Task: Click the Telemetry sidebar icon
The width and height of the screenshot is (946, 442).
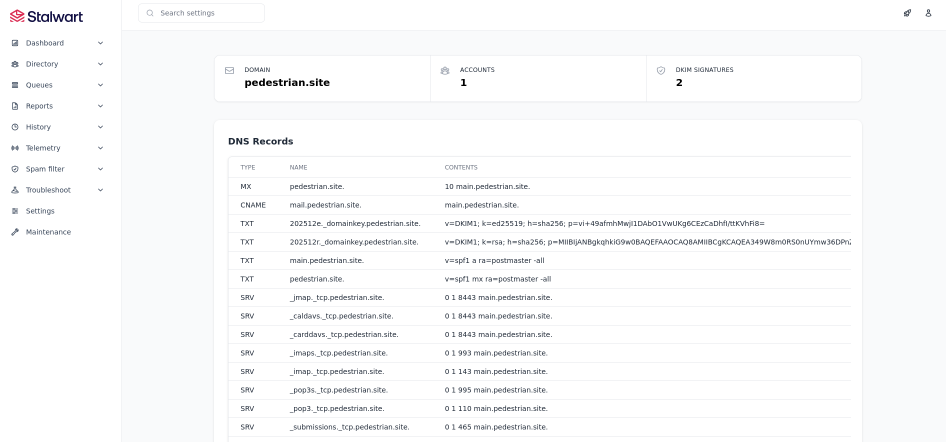Action: (x=15, y=148)
